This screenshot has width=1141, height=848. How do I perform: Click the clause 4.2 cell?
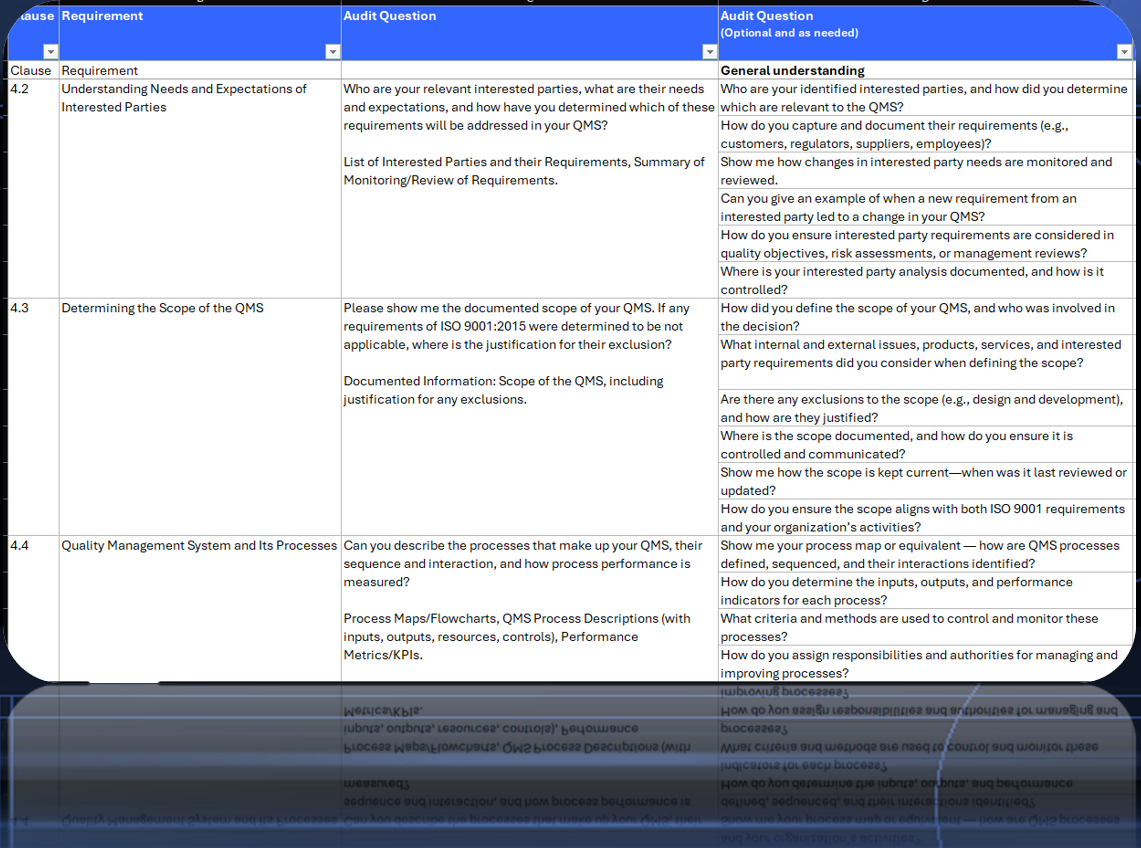click(32, 89)
